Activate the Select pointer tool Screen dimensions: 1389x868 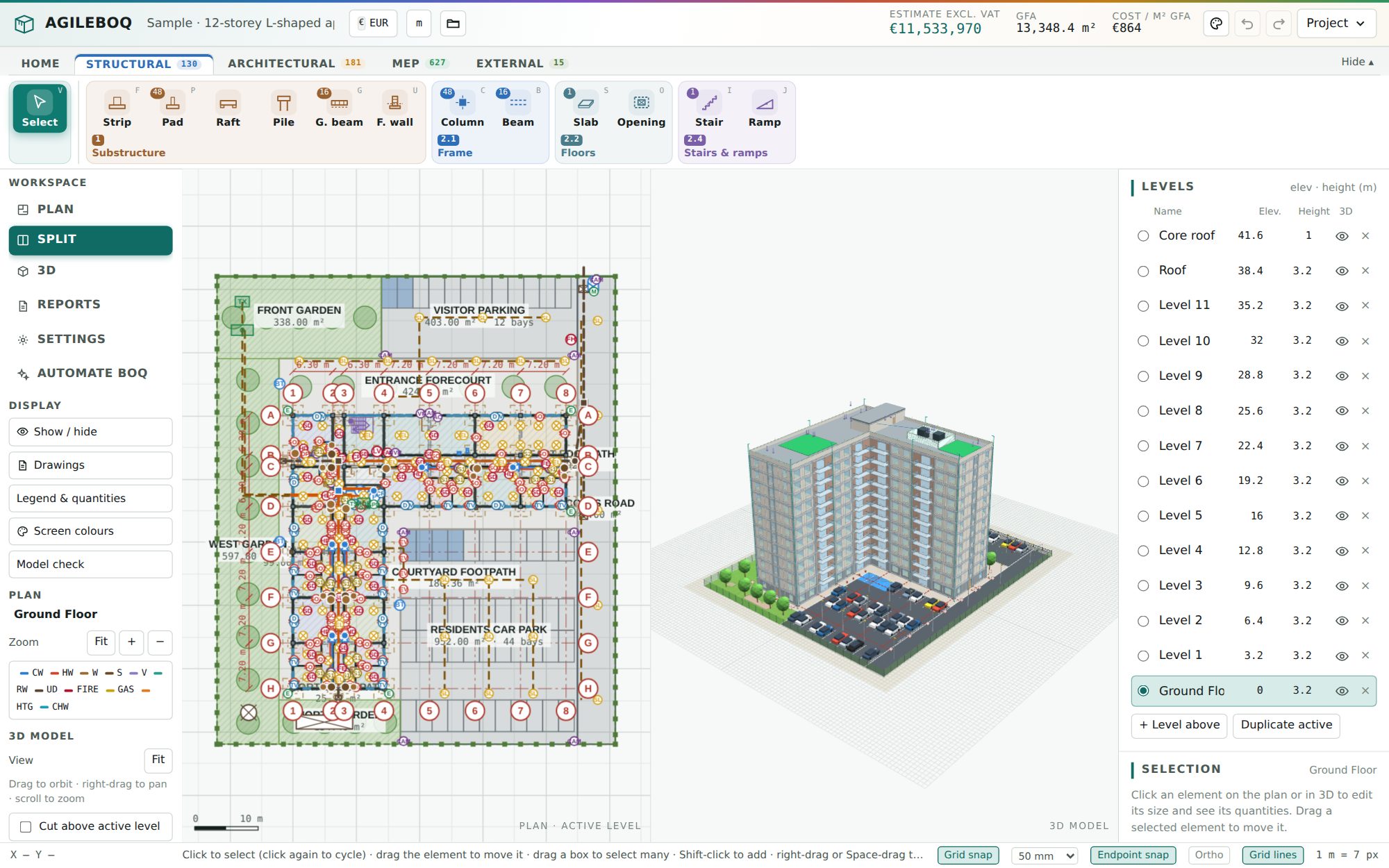tap(40, 109)
